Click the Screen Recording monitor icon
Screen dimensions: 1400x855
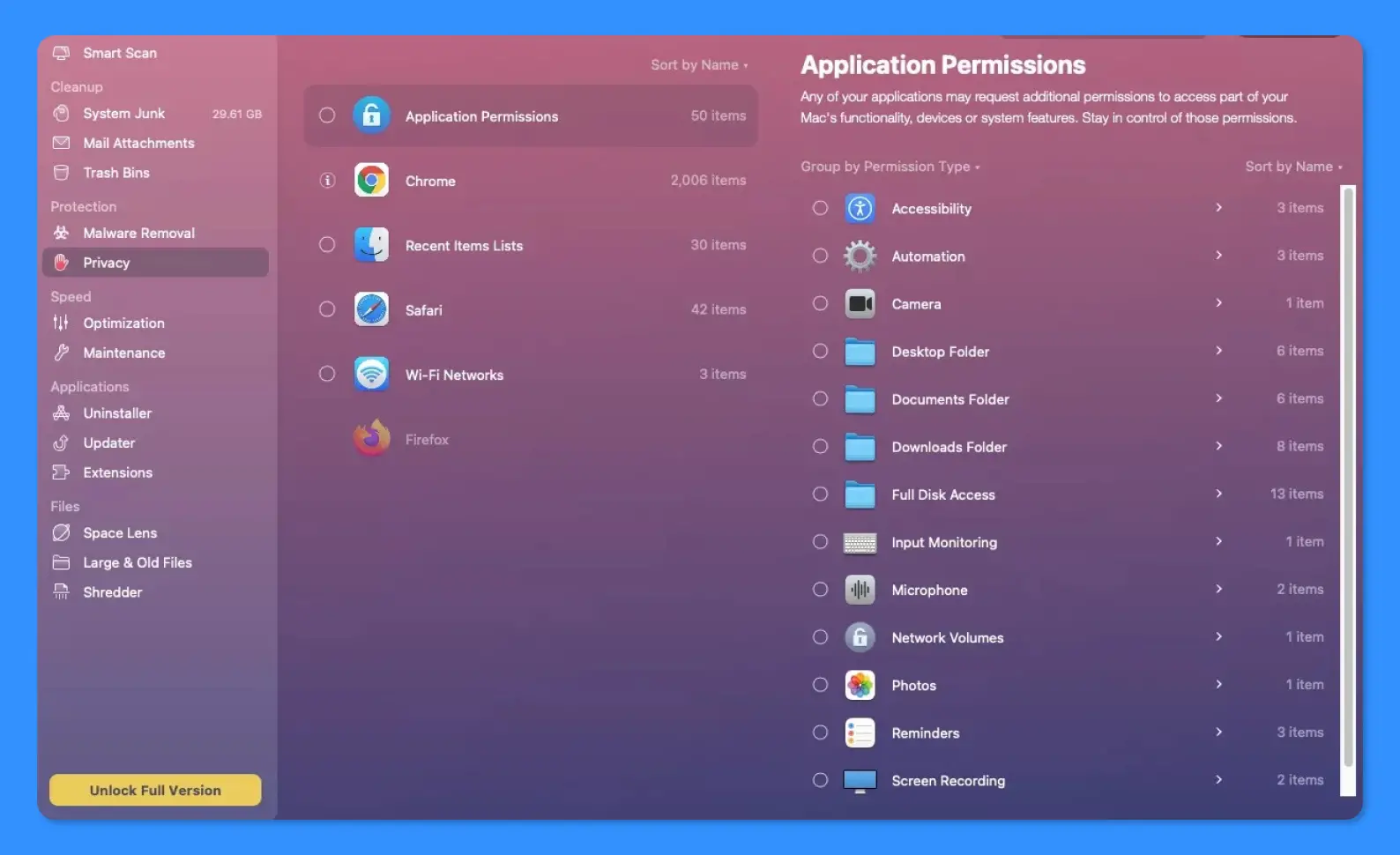coord(860,781)
